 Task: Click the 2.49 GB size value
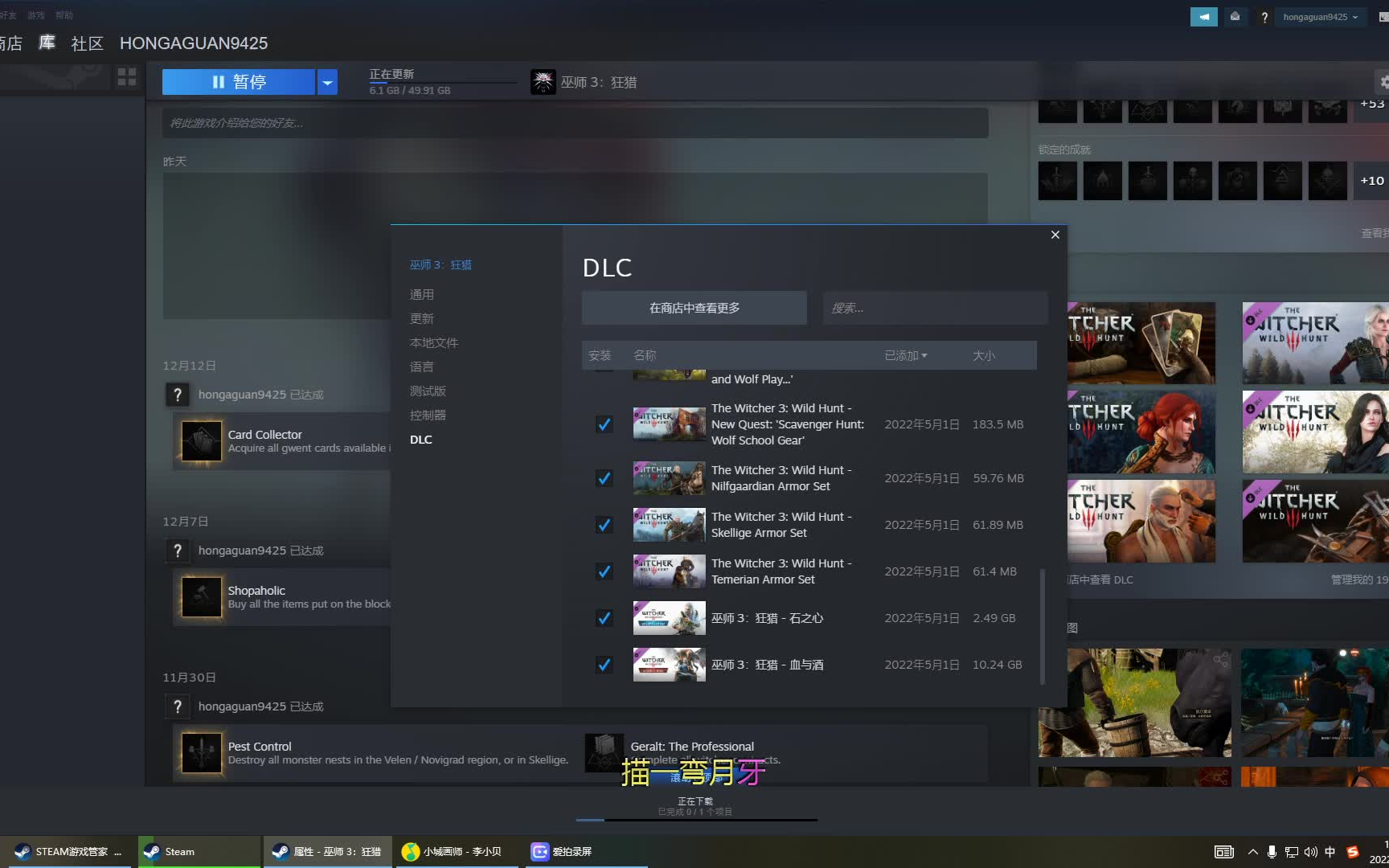994,618
